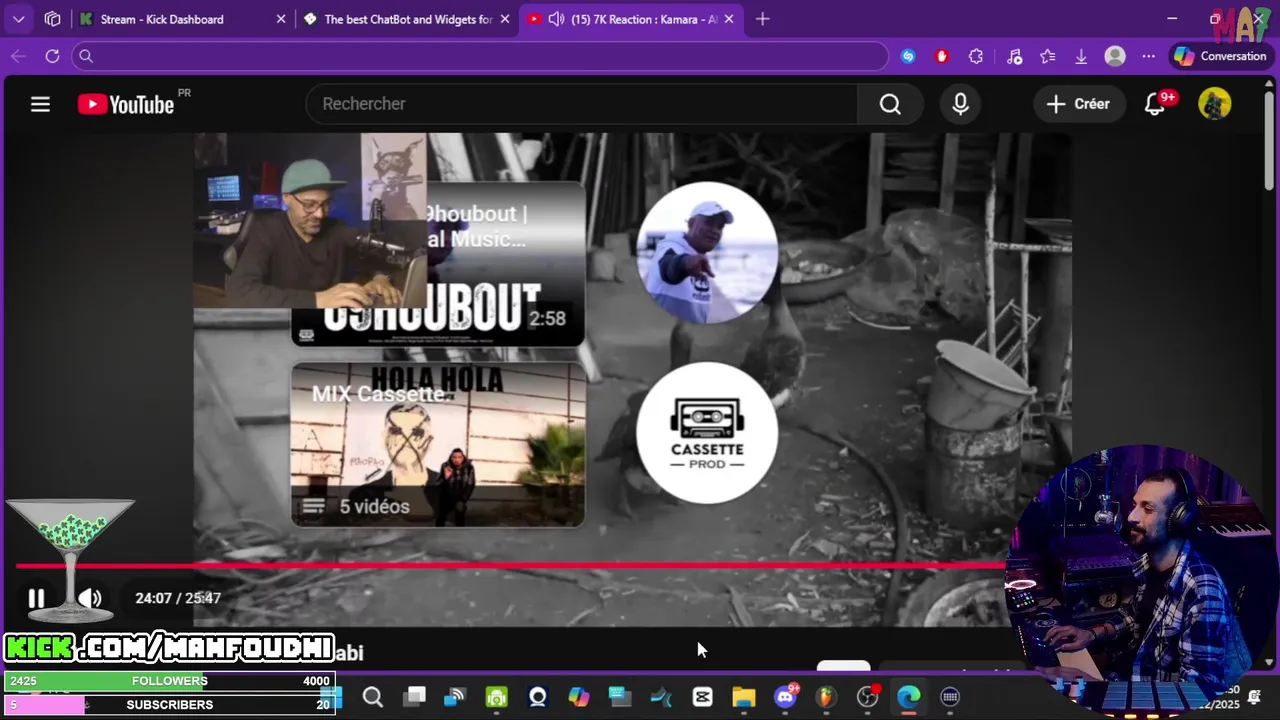This screenshot has height=720, width=1280.
Task: Open FL Studio from the taskbar
Action: 826,697
